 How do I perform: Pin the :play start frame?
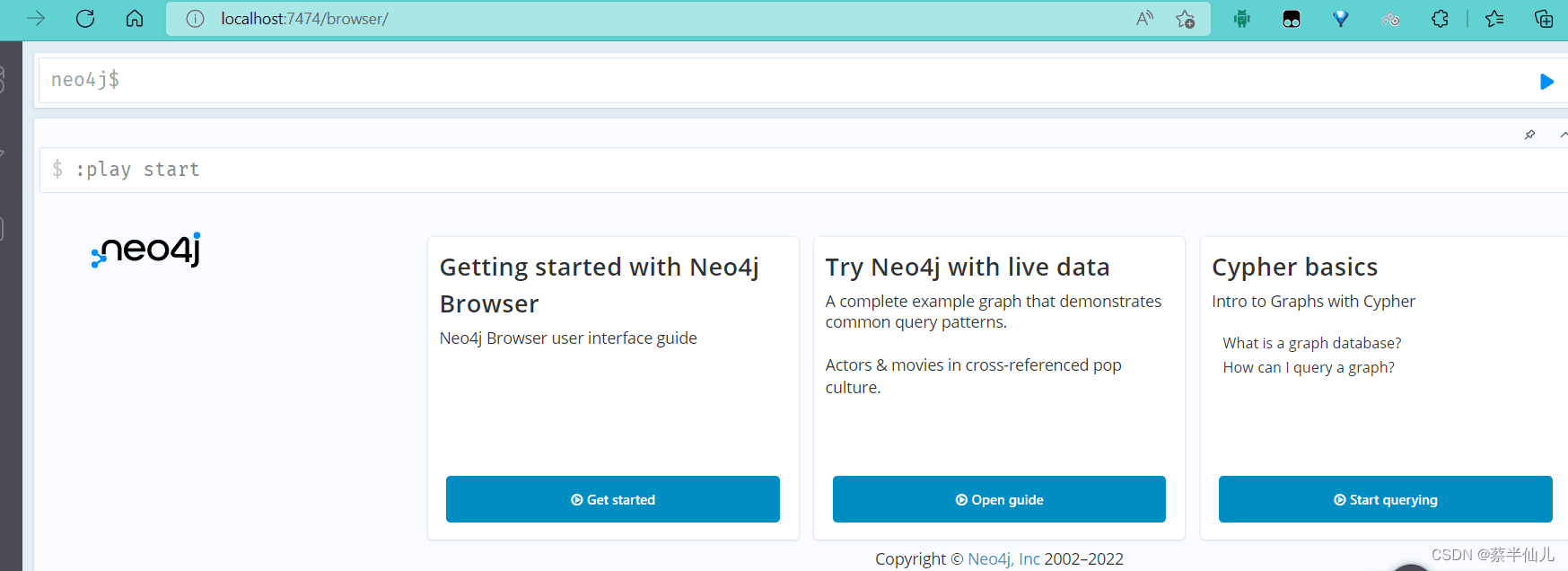pos(1529,135)
